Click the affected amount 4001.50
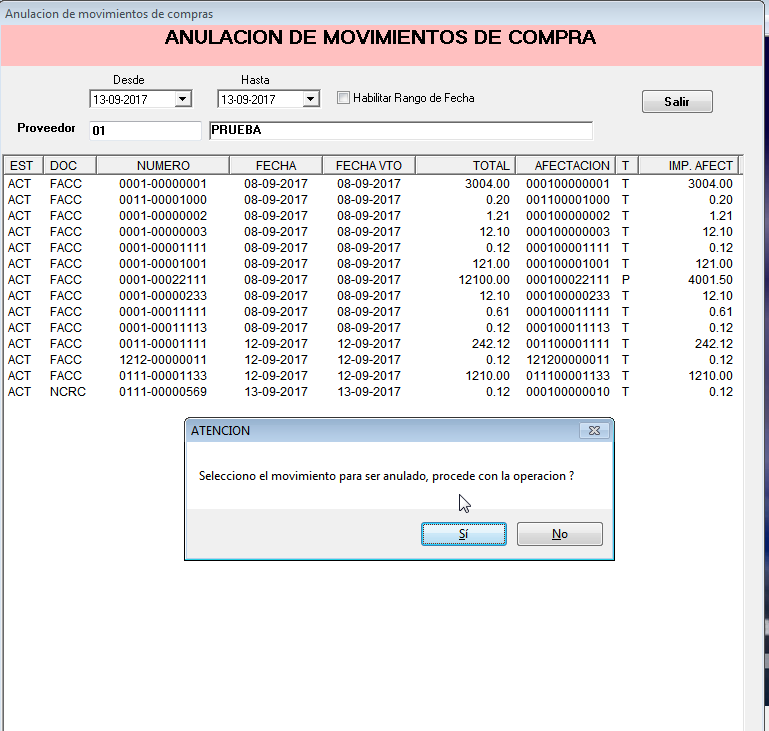This screenshot has height=731, width=769. [710, 280]
